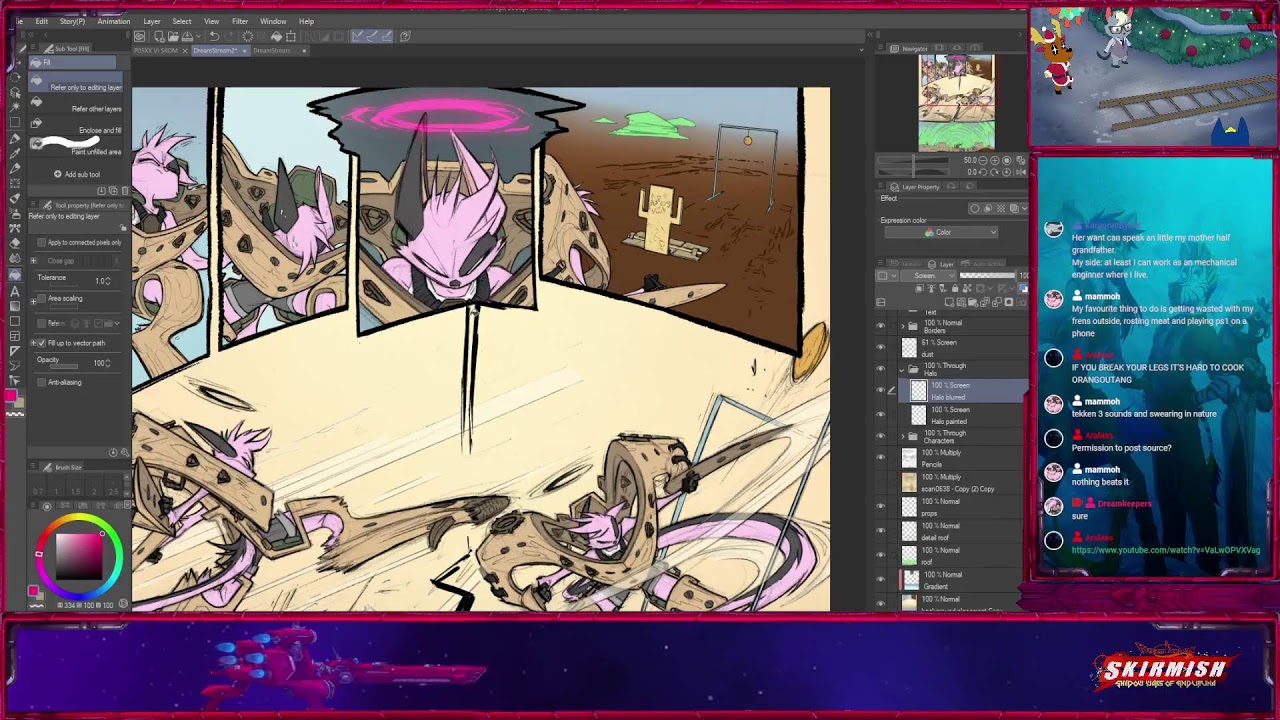Choose 'Refer other layers' sub tool
Image resolution: width=1280 pixels, height=720 pixels.
click(76, 104)
